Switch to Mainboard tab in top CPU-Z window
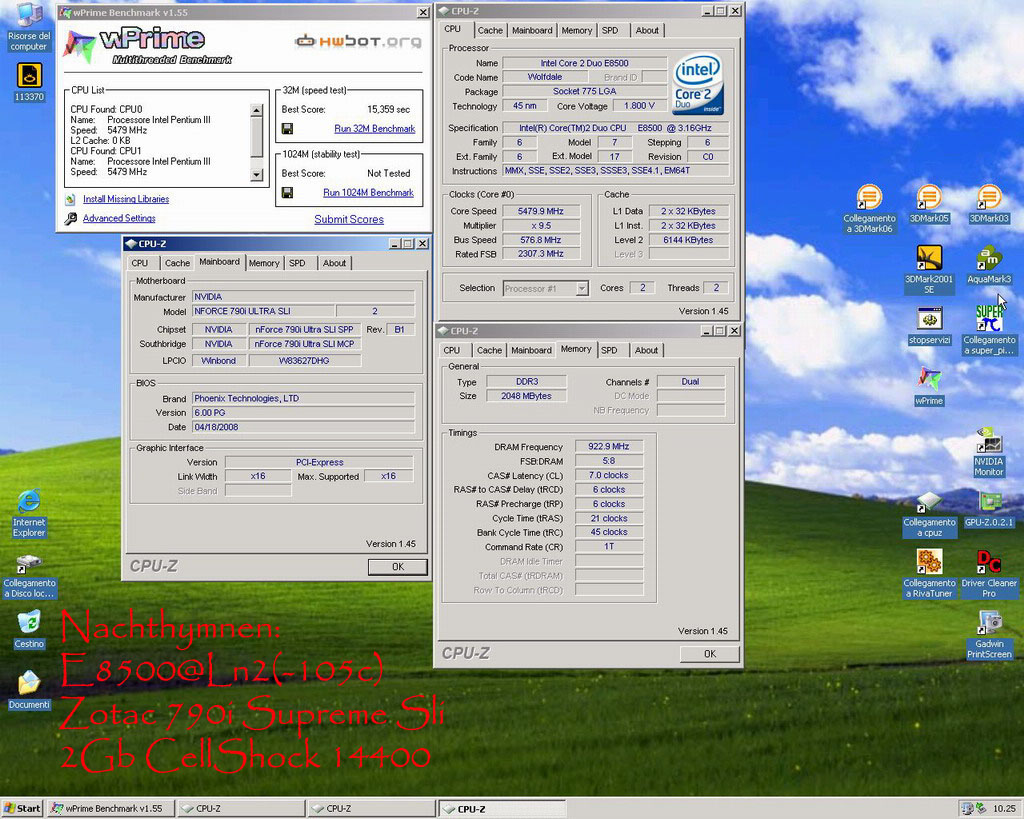Screen dimensions: 1024x819 (x=532, y=30)
